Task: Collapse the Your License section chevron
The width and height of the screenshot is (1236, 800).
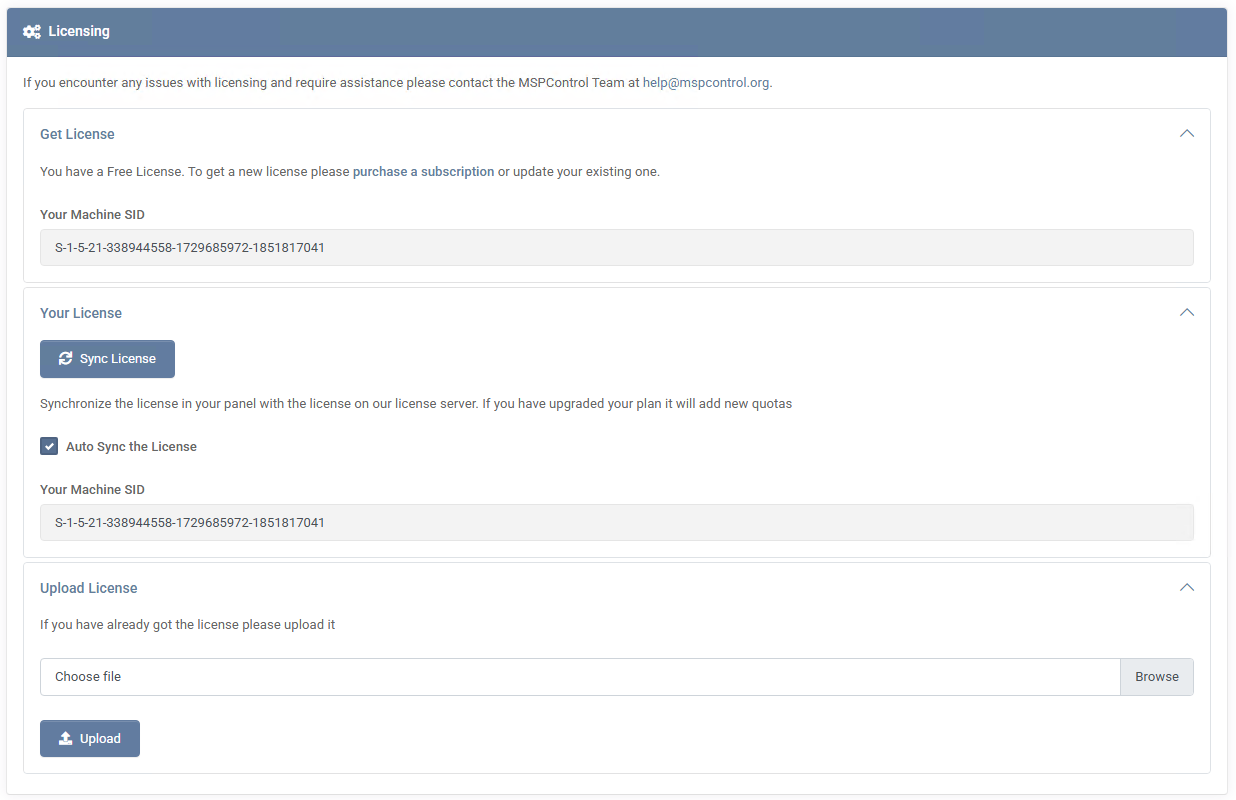Action: point(1186,313)
